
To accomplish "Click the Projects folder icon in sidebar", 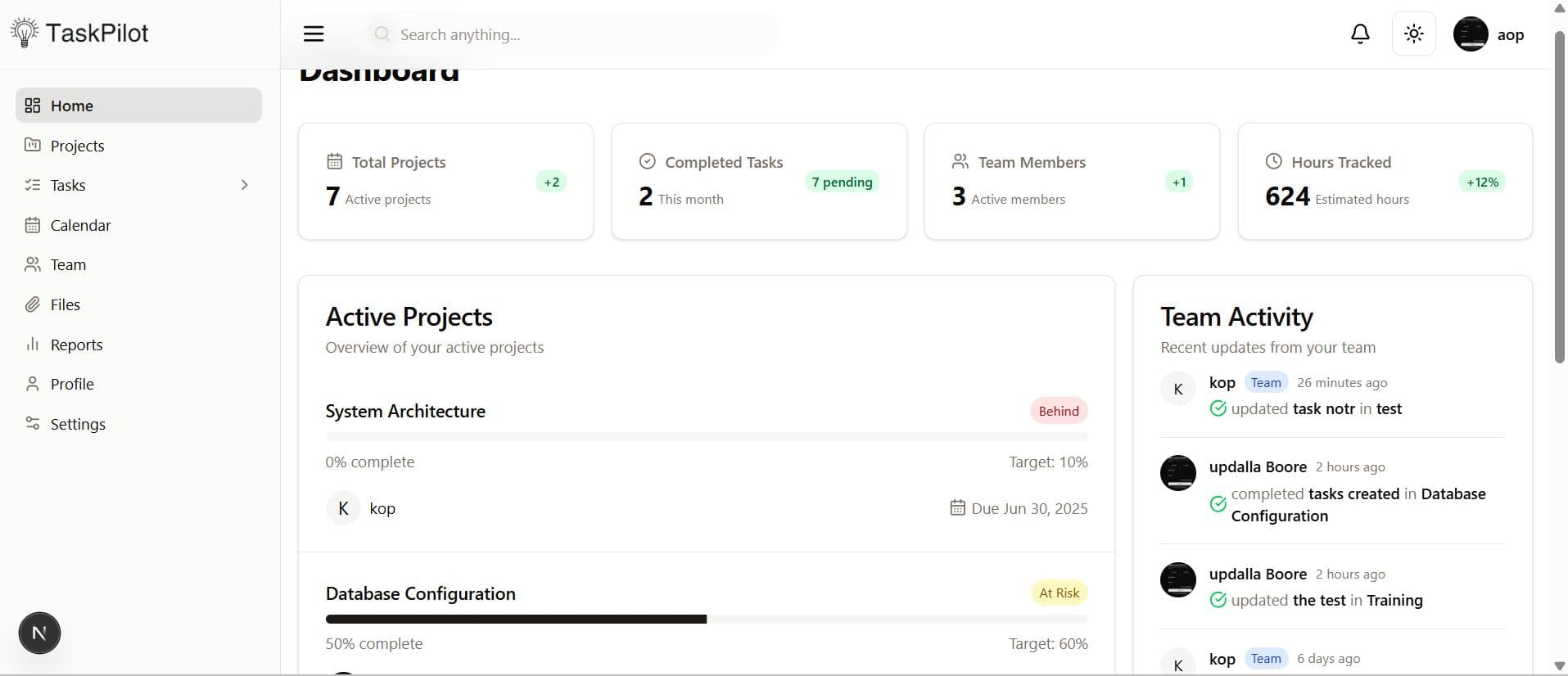I will point(33,145).
